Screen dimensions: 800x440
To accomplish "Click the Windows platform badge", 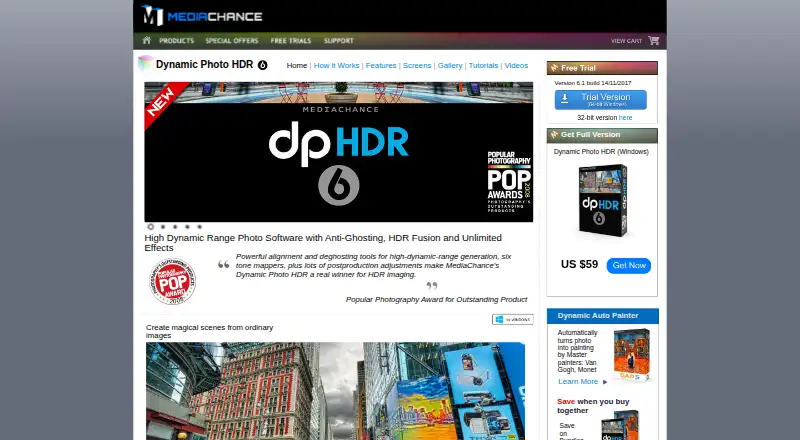I will 513,319.
